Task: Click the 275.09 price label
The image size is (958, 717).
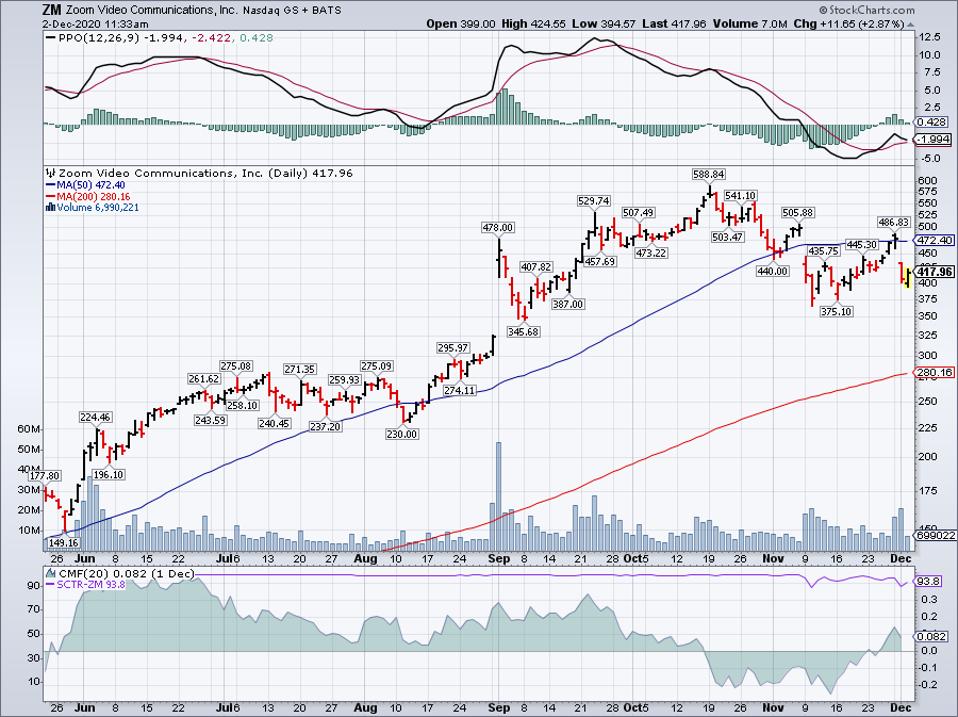Action: pyautogui.click(x=376, y=366)
